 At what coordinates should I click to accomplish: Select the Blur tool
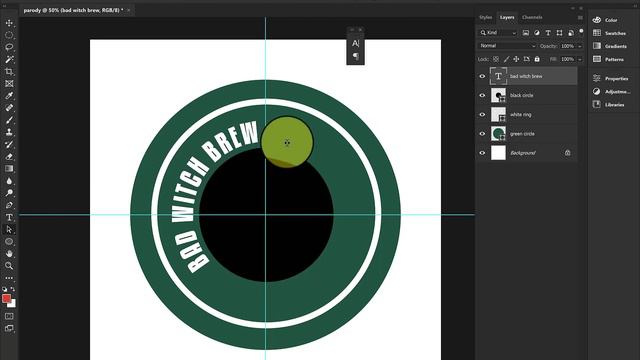[x=9, y=181]
